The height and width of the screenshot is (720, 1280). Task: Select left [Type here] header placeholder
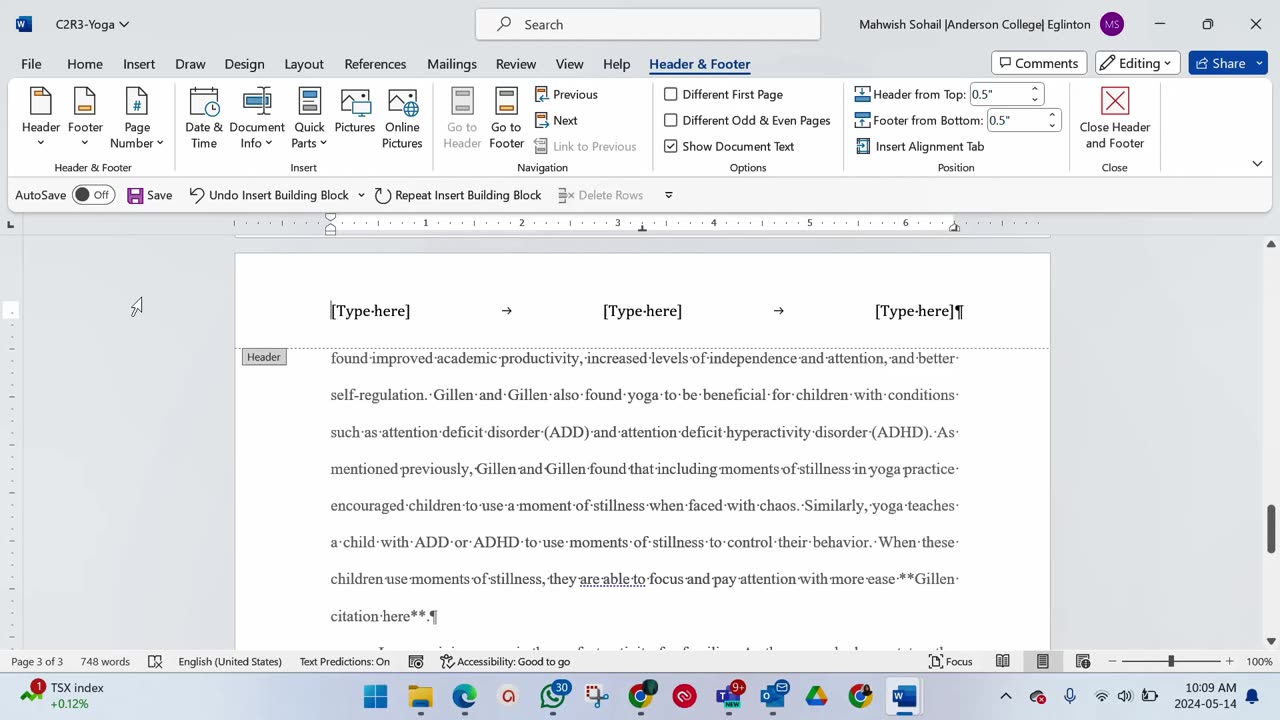[370, 311]
